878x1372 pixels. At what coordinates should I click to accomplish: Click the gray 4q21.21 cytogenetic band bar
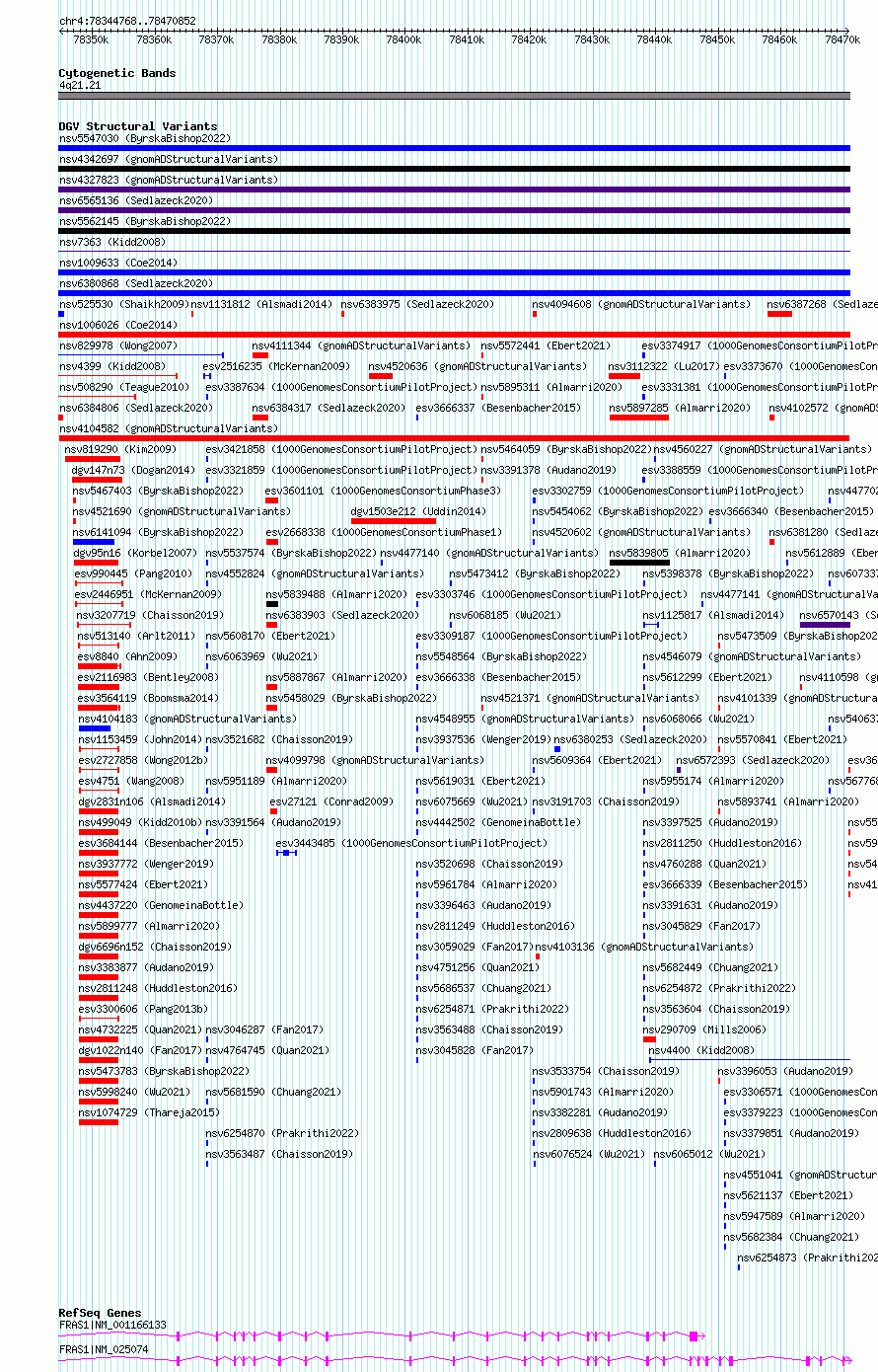click(454, 96)
